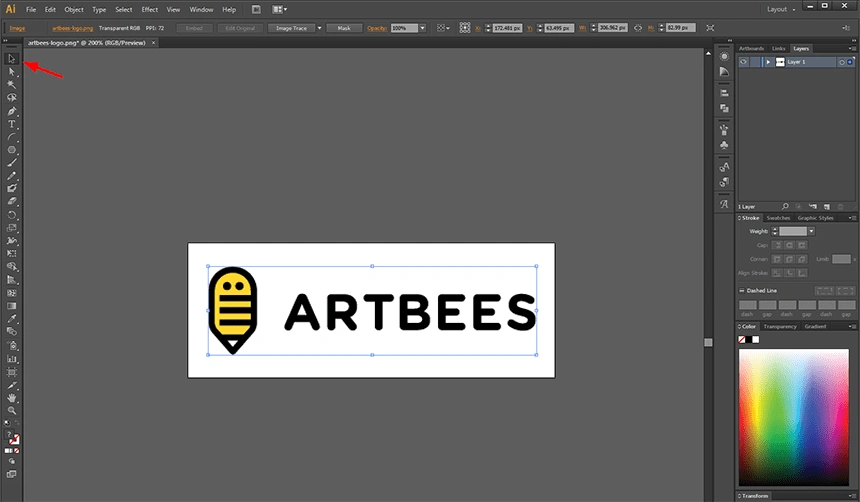This screenshot has height=502, width=860.
Task: Select the Type tool
Action: [12, 124]
